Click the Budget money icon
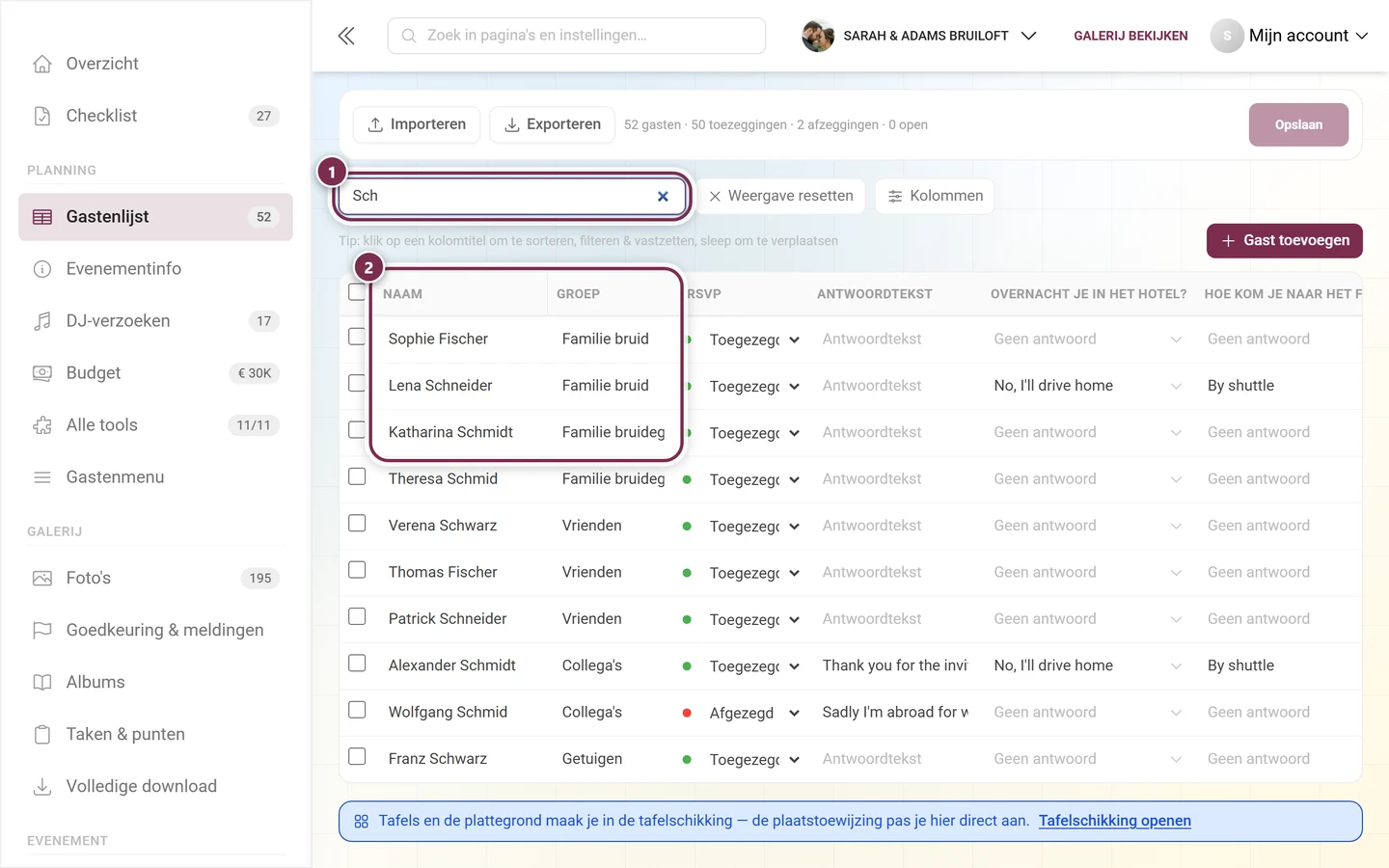The width and height of the screenshot is (1389, 868). [42, 373]
